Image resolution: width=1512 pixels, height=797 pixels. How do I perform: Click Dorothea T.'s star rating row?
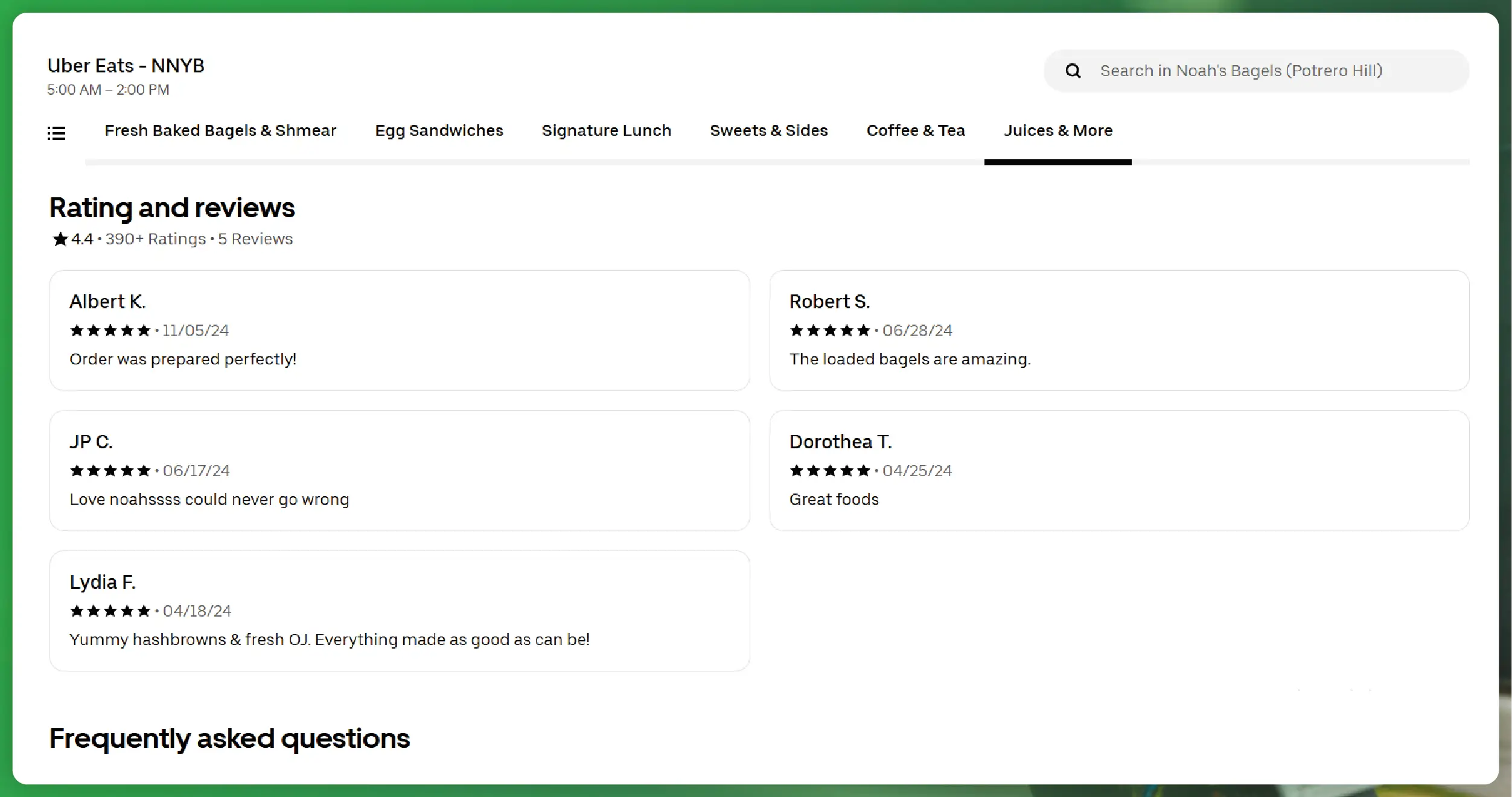coord(830,471)
